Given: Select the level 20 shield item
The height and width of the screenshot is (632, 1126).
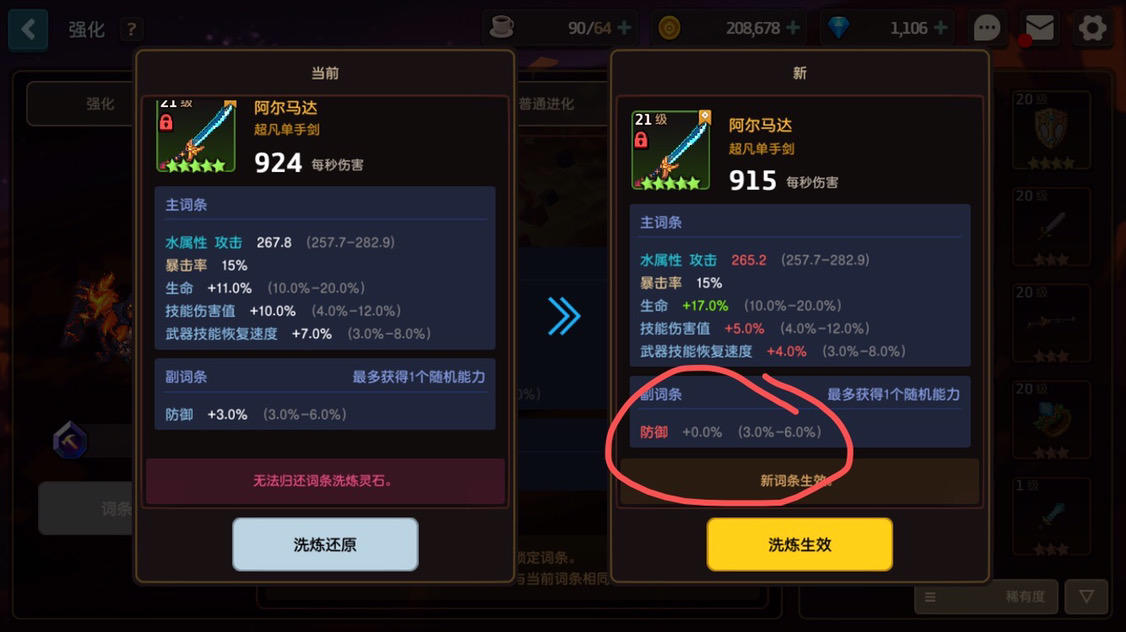Looking at the screenshot, I should [1051, 130].
